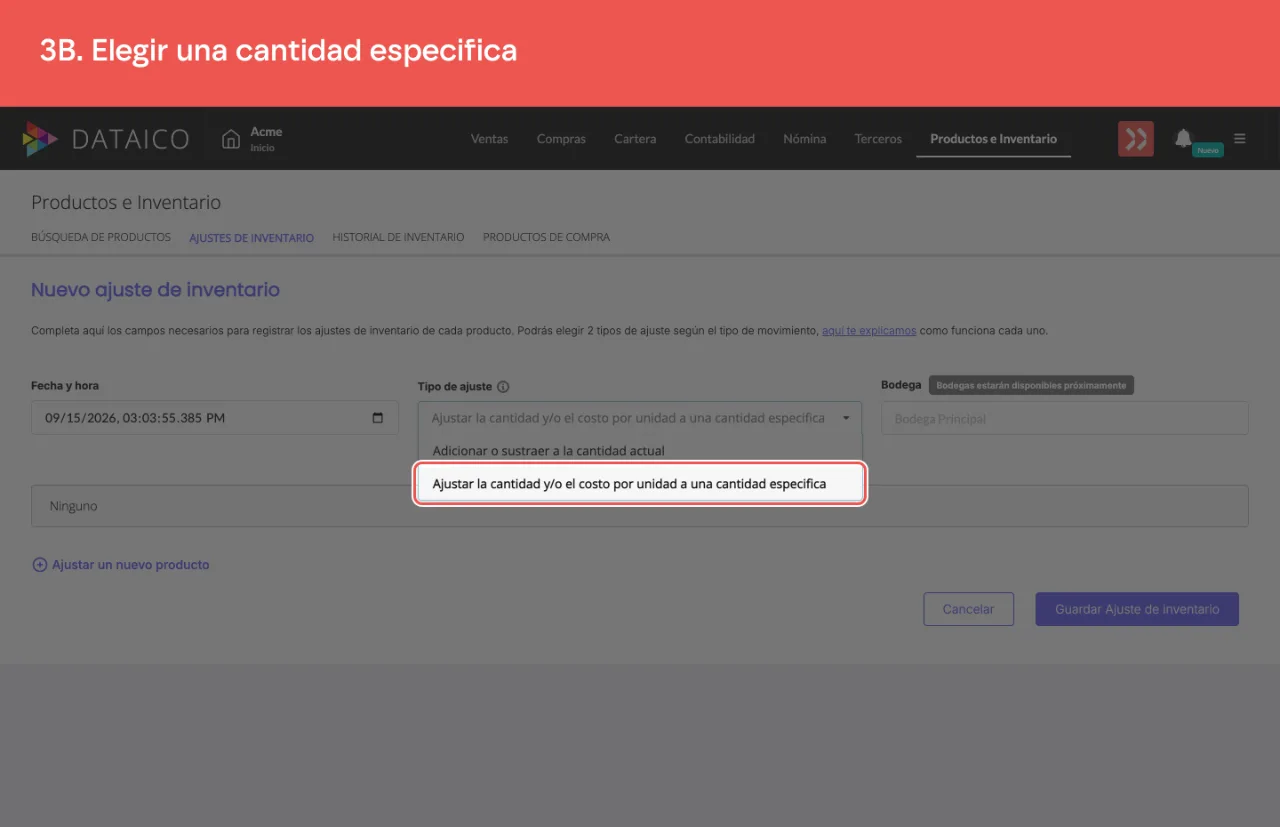The width and height of the screenshot is (1280, 827).
Task: Follow the 'aquí te explicamos' link
Action: (869, 330)
